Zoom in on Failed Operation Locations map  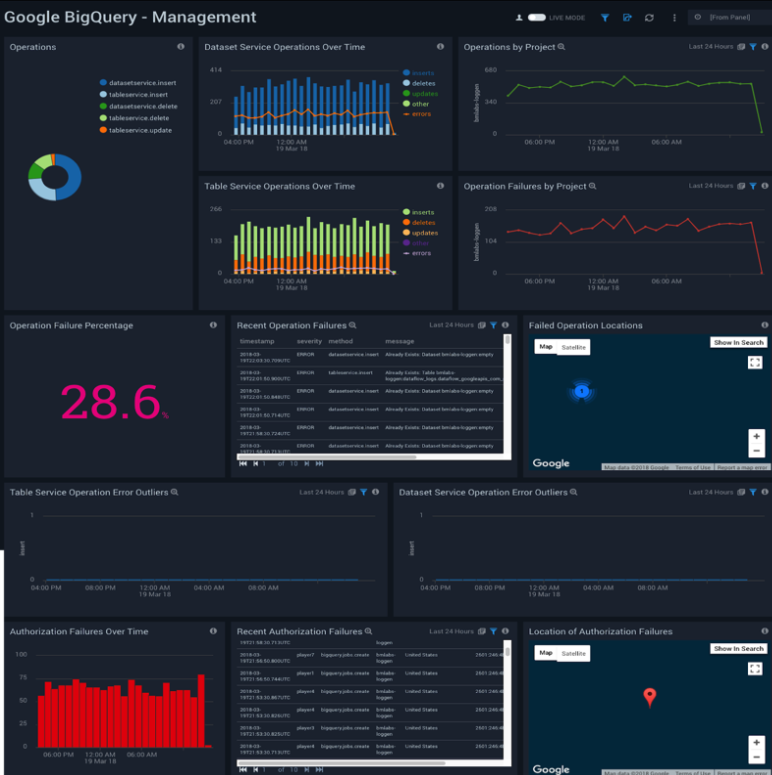pos(756,436)
